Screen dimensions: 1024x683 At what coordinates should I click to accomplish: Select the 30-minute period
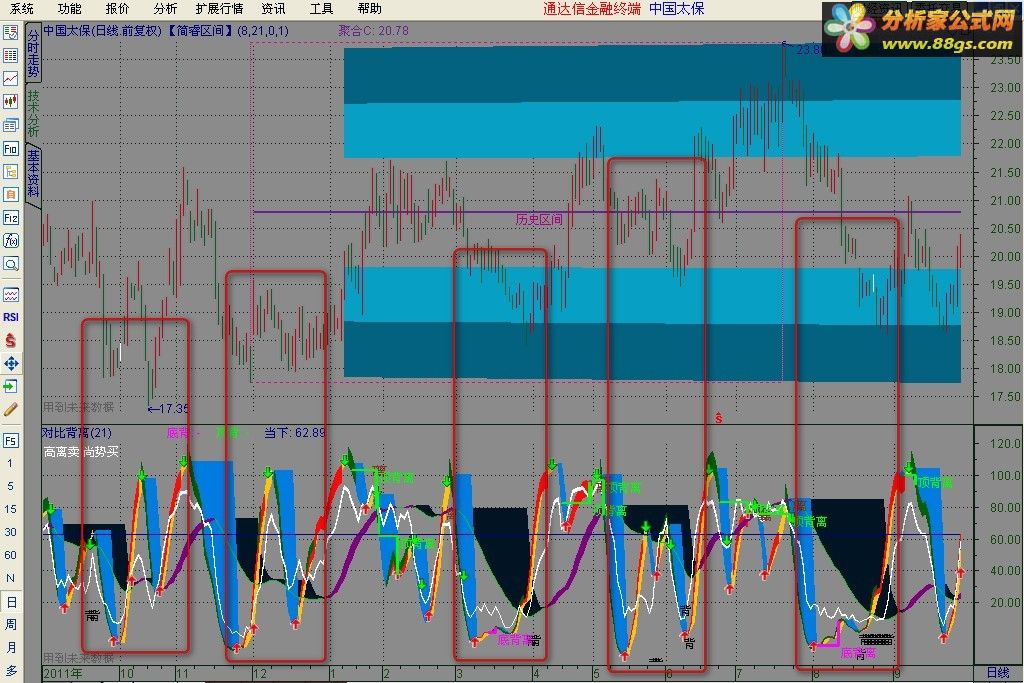(x=10, y=532)
